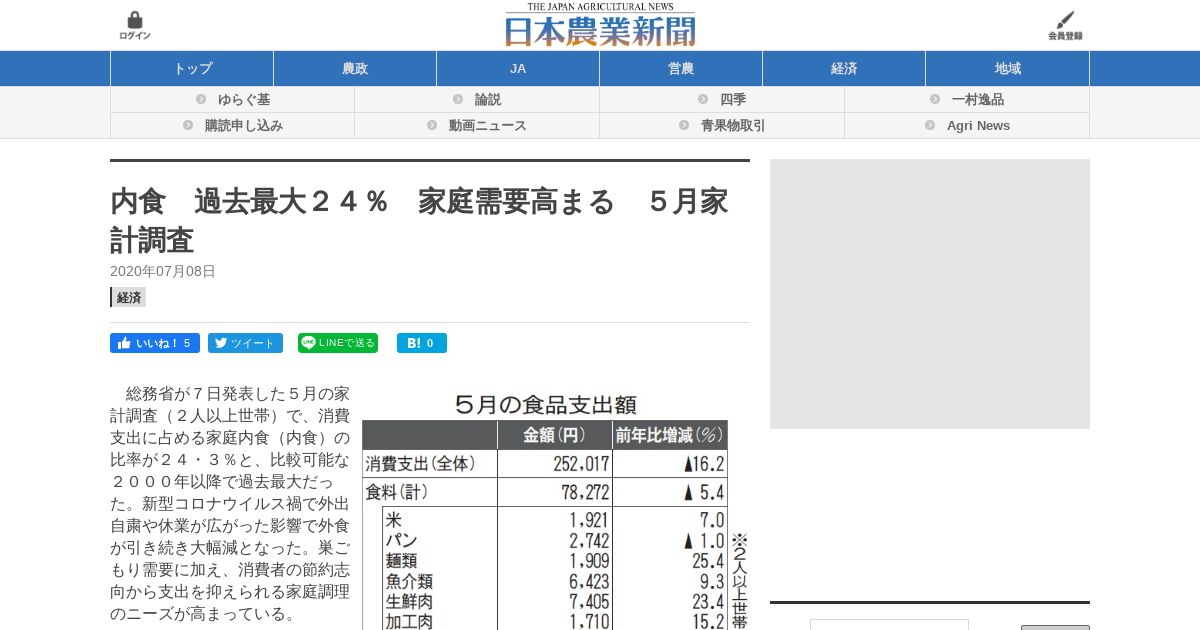The height and width of the screenshot is (630, 1200).
Task: Go to the 一村逸品 section
Action: tap(978, 100)
